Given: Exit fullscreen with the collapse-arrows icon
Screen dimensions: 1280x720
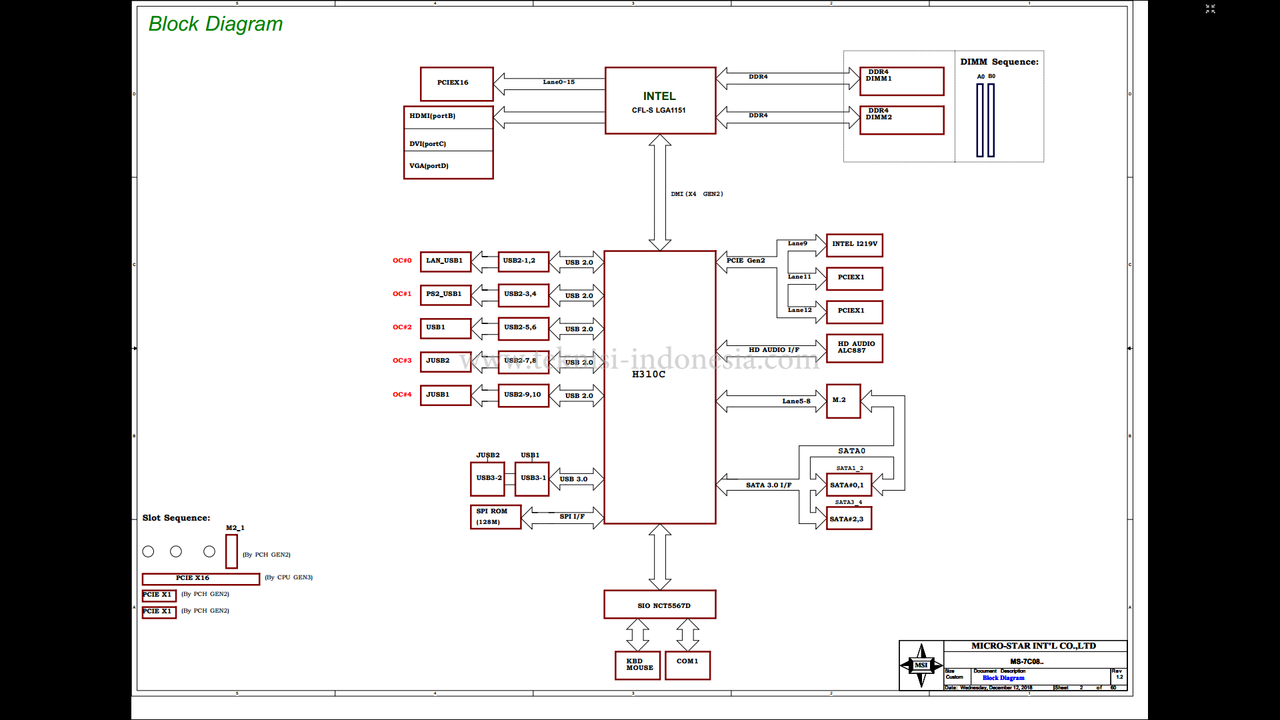Looking at the screenshot, I should 1210,9.
